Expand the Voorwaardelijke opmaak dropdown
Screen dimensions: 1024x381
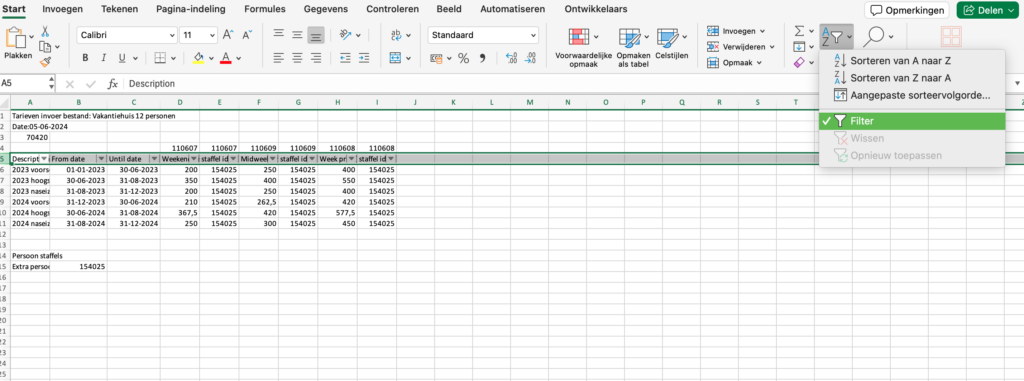pos(596,37)
